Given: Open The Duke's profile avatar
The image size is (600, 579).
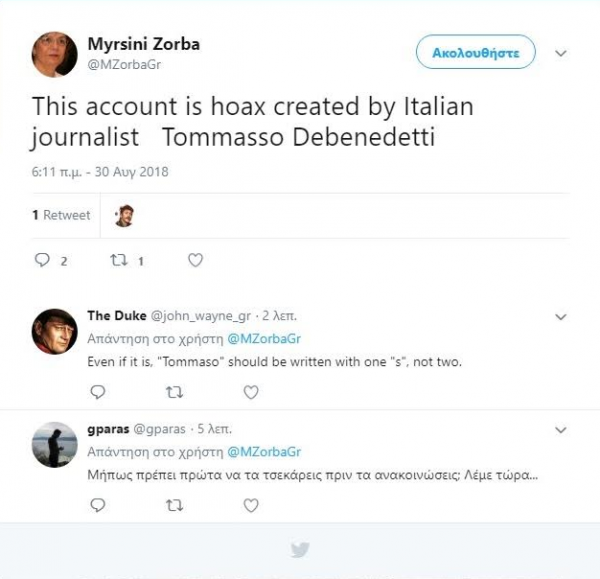Looking at the screenshot, I should click(54, 331).
